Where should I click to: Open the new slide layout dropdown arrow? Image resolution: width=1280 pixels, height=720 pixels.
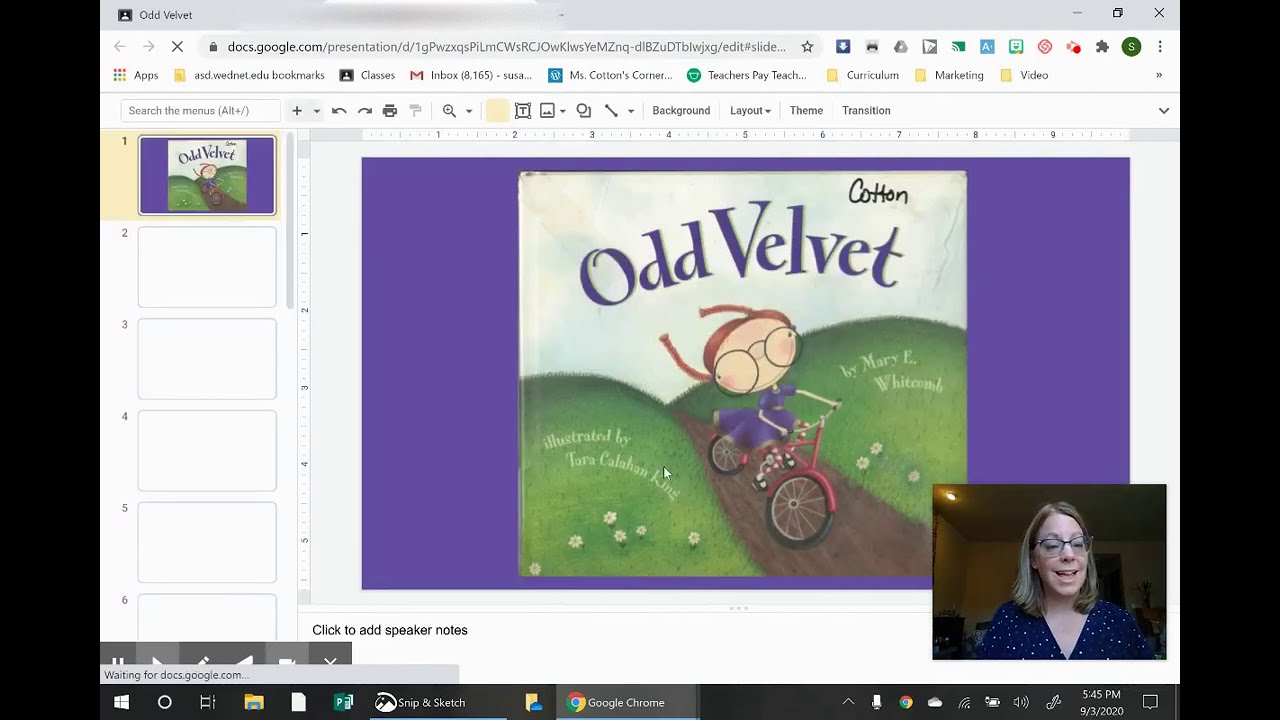coord(316,111)
